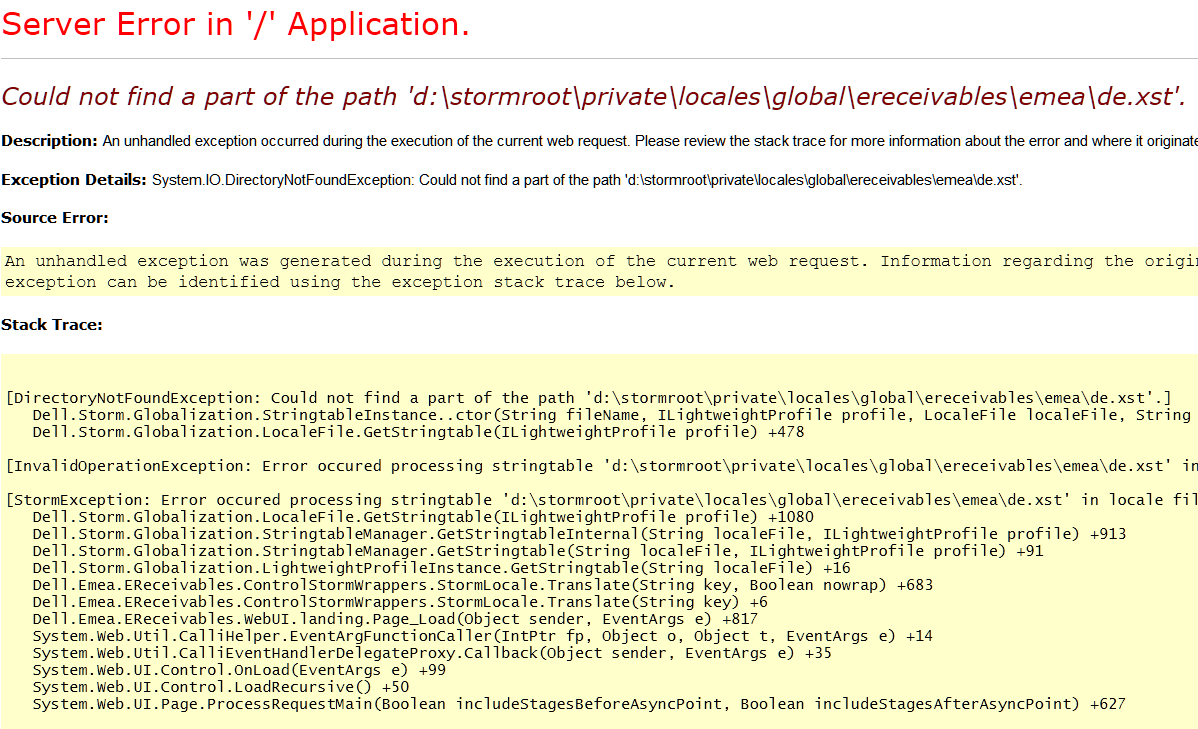Viewport: 1198px width, 729px height.
Task: Click the '[StormException:' stack trace line
Action: pyautogui.click(x=601, y=501)
